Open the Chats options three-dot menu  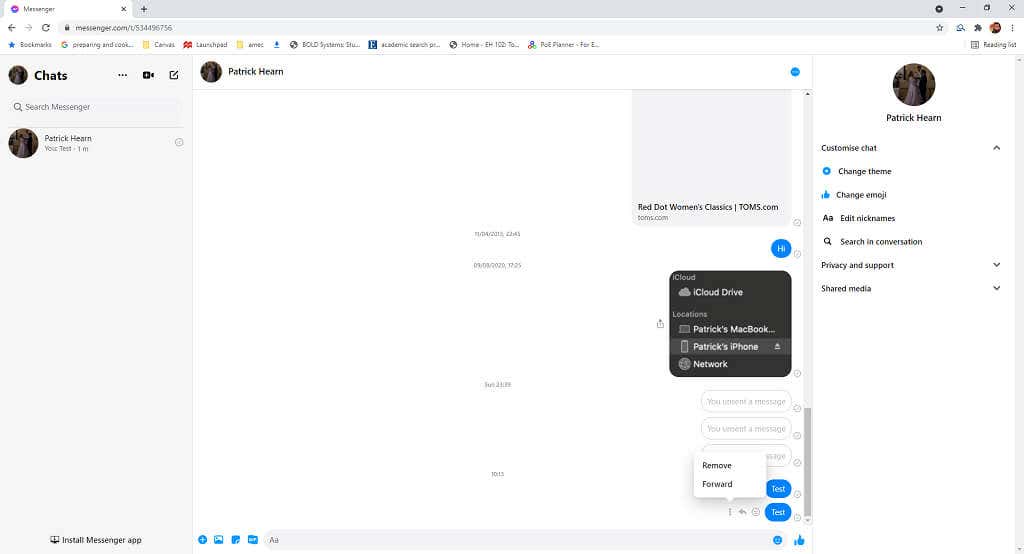pyautogui.click(x=122, y=75)
